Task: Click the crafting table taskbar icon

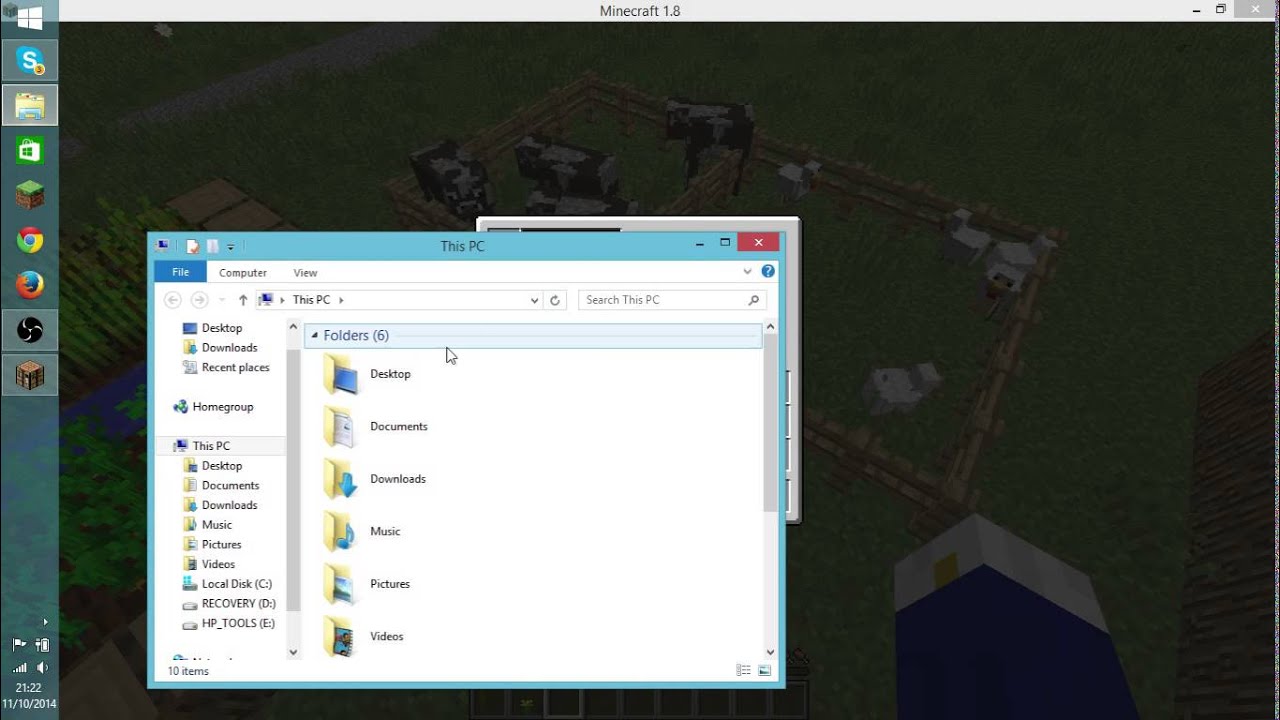Action: pos(30,376)
